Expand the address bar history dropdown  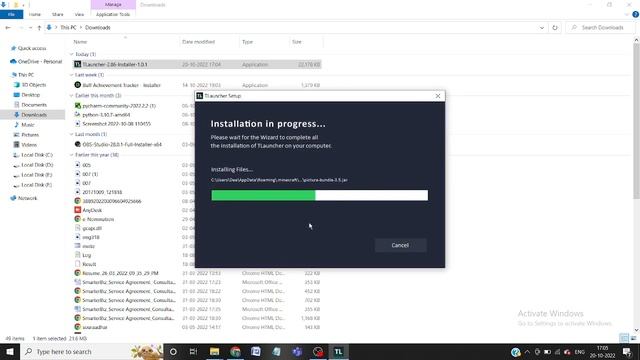click(x=542, y=28)
